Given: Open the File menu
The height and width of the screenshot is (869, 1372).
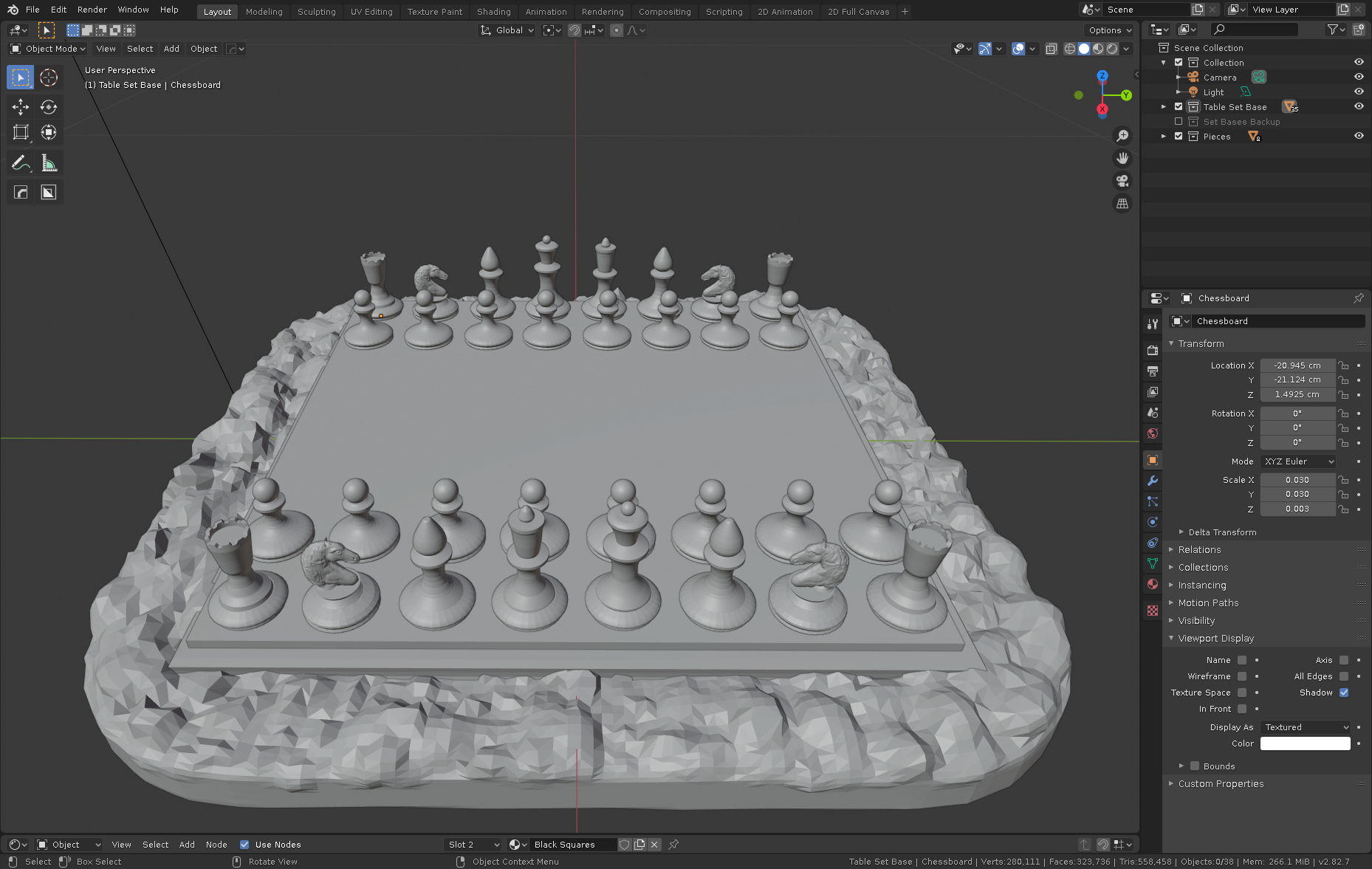Looking at the screenshot, I should point(32,10).
